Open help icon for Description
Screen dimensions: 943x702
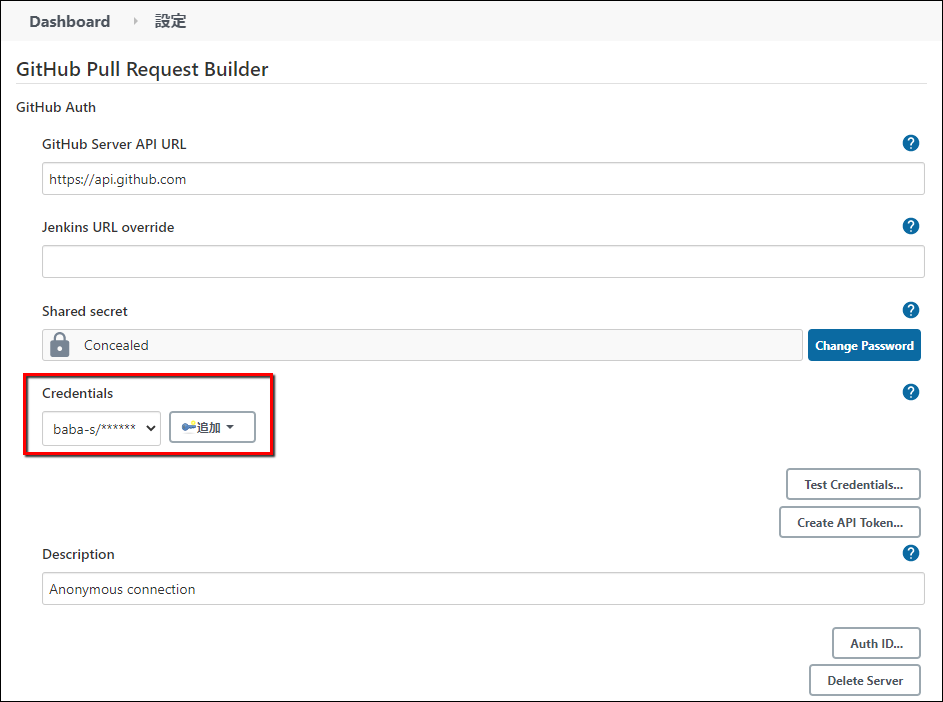(x=911, y=553)
